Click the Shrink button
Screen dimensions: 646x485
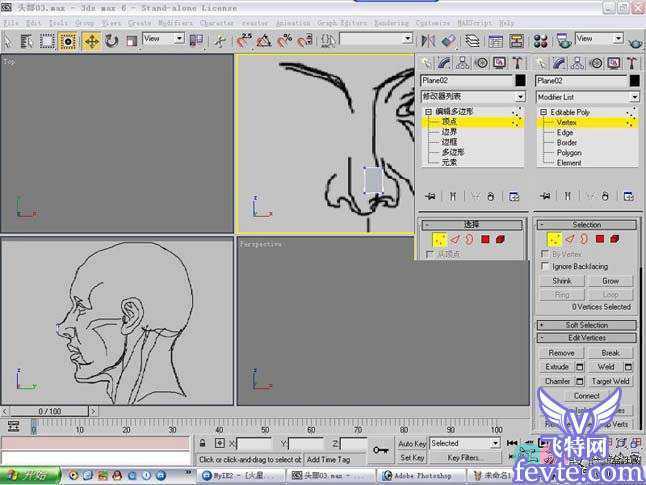tap(562, 281)
